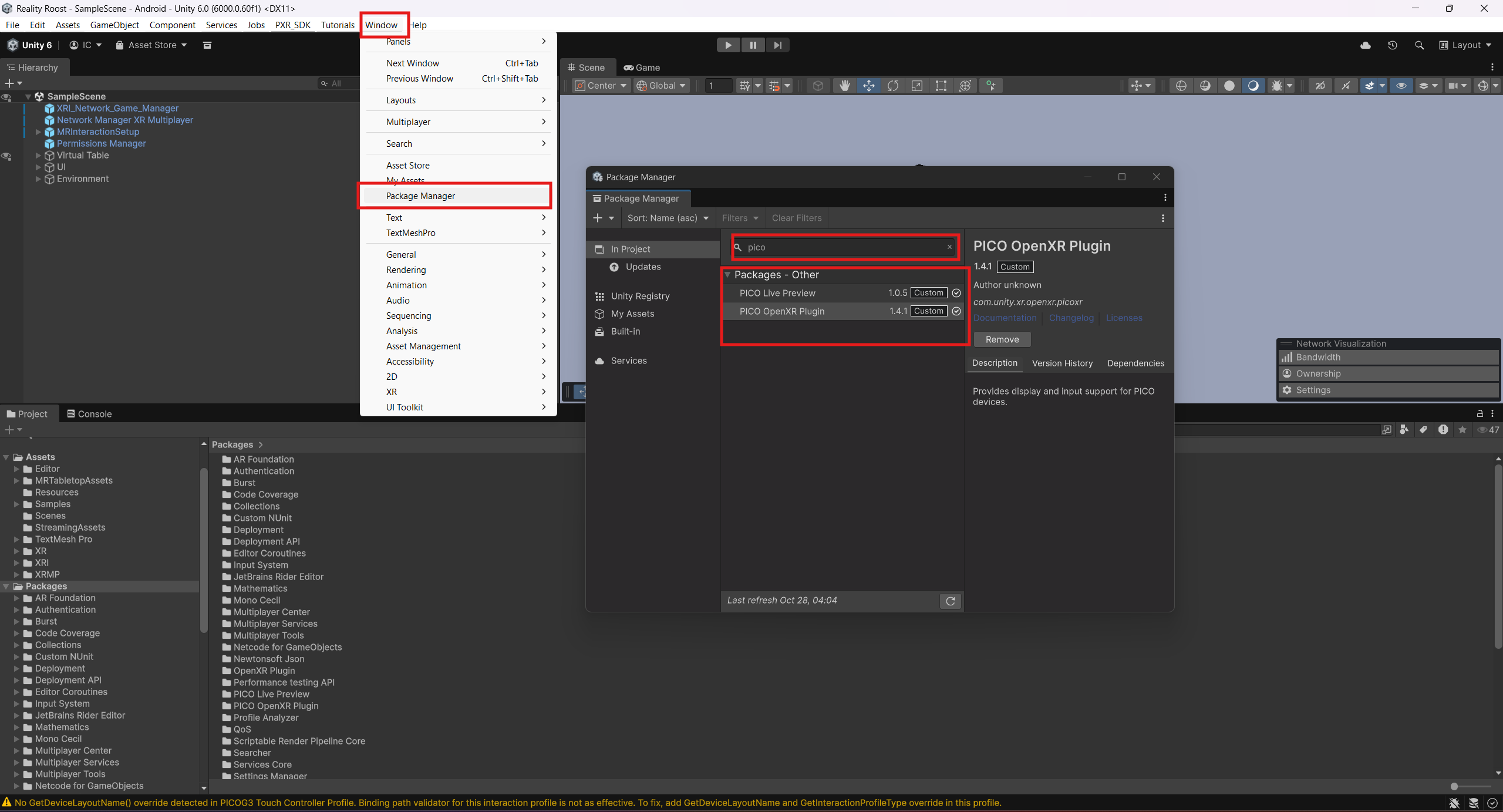Screen dimensions: 1503x812
Task: Click the Play button in toolbar
Action: (x=728, y=45)
